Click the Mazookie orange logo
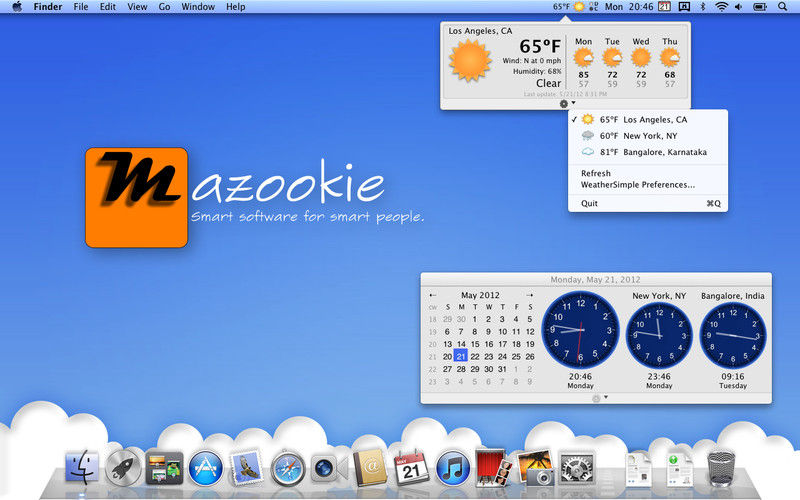 click(x=136, y=197)
